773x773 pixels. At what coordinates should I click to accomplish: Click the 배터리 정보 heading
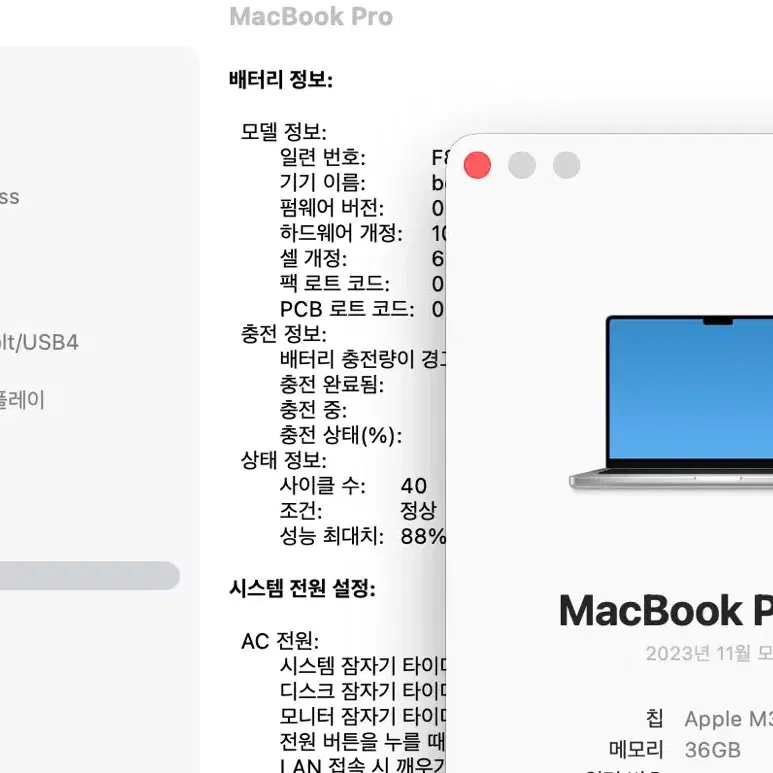tap(281, 79)
